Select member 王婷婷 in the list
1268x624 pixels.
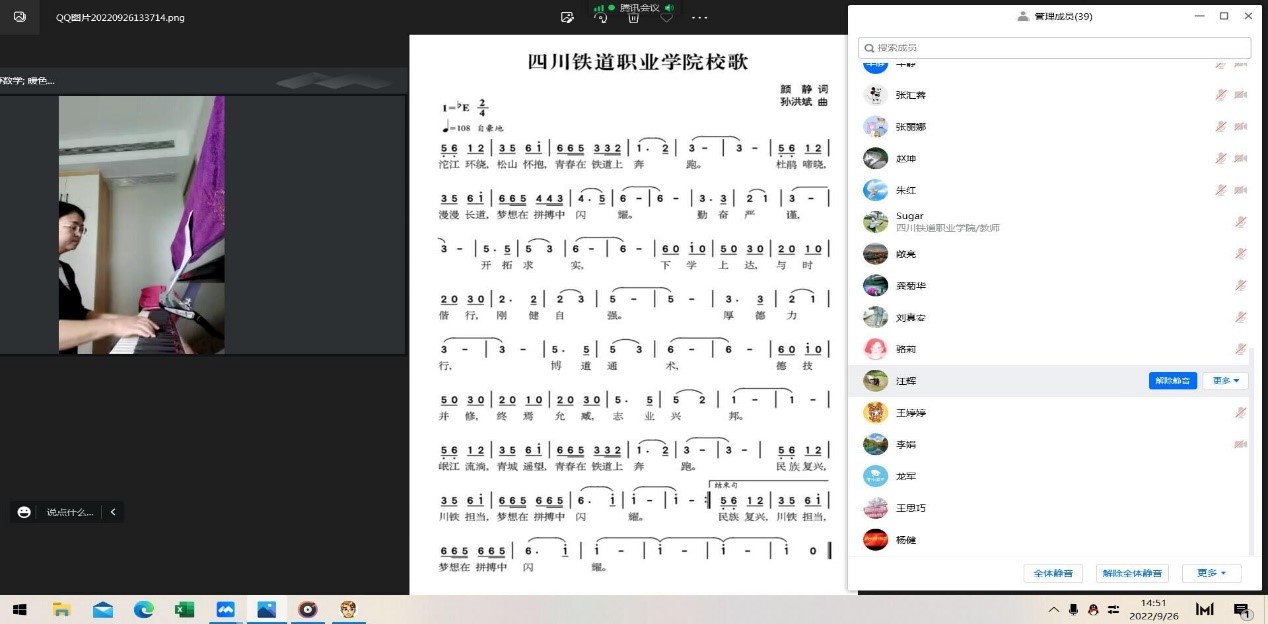911,413
